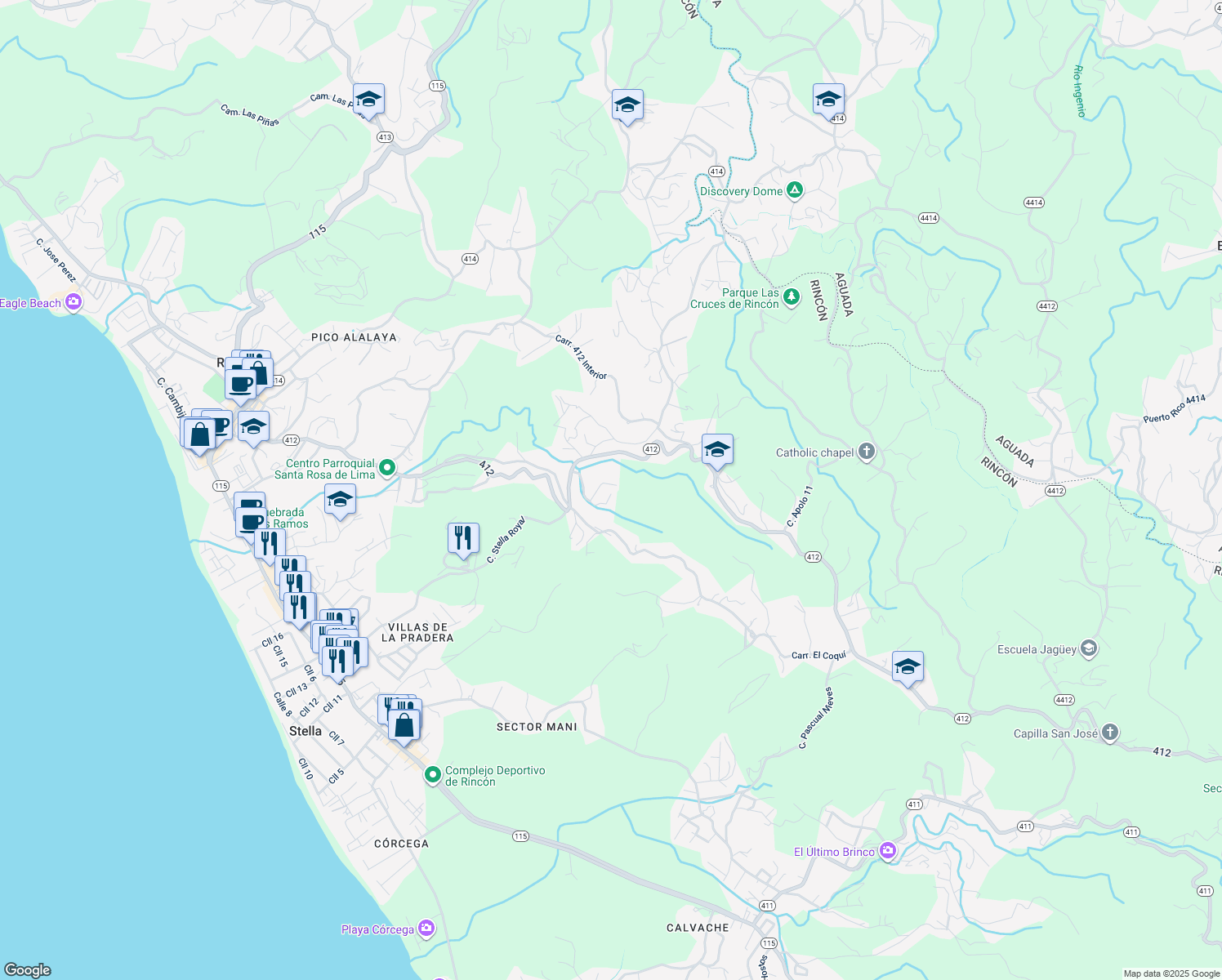The height and width of the screenshot is (980, 1222).
Task: Open the Complejo Deportivo de Rincón marker
Action: 434,774
